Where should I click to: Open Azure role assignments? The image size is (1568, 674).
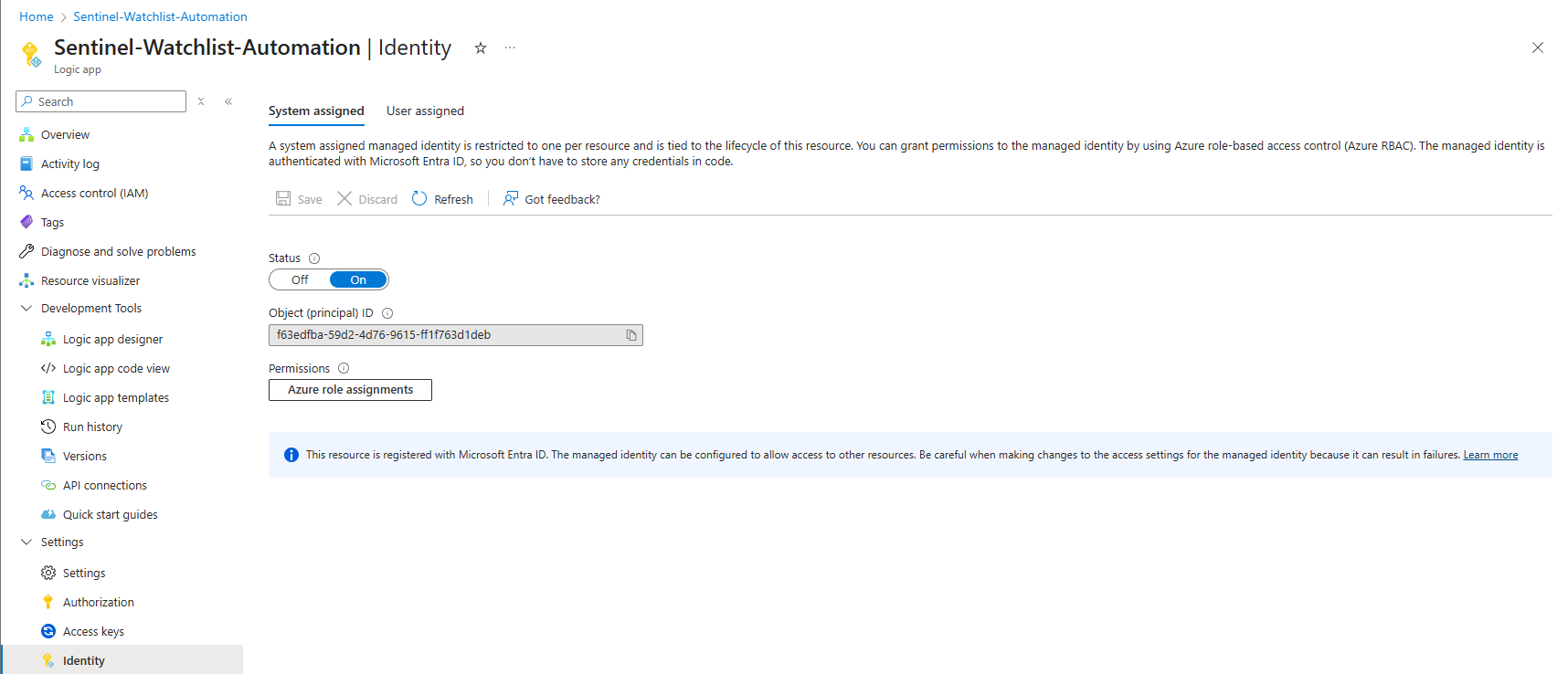[x=350, y=390]
